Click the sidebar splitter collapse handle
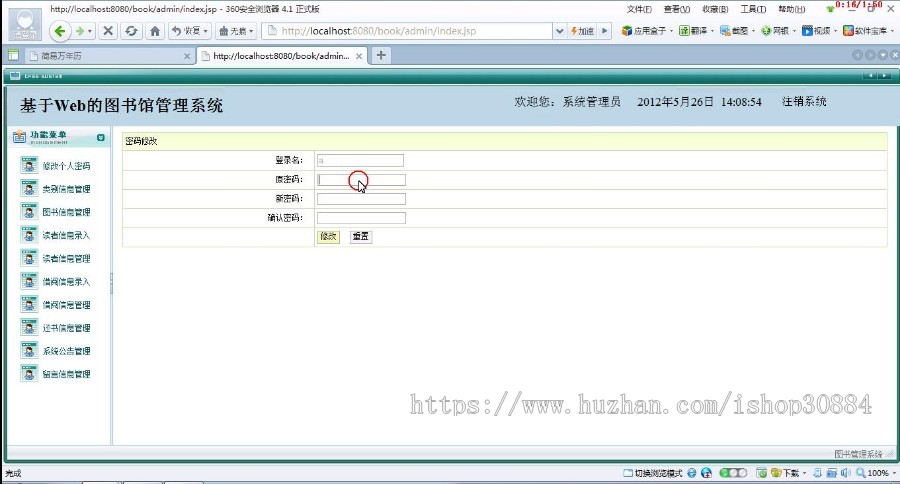 point(111,284)
